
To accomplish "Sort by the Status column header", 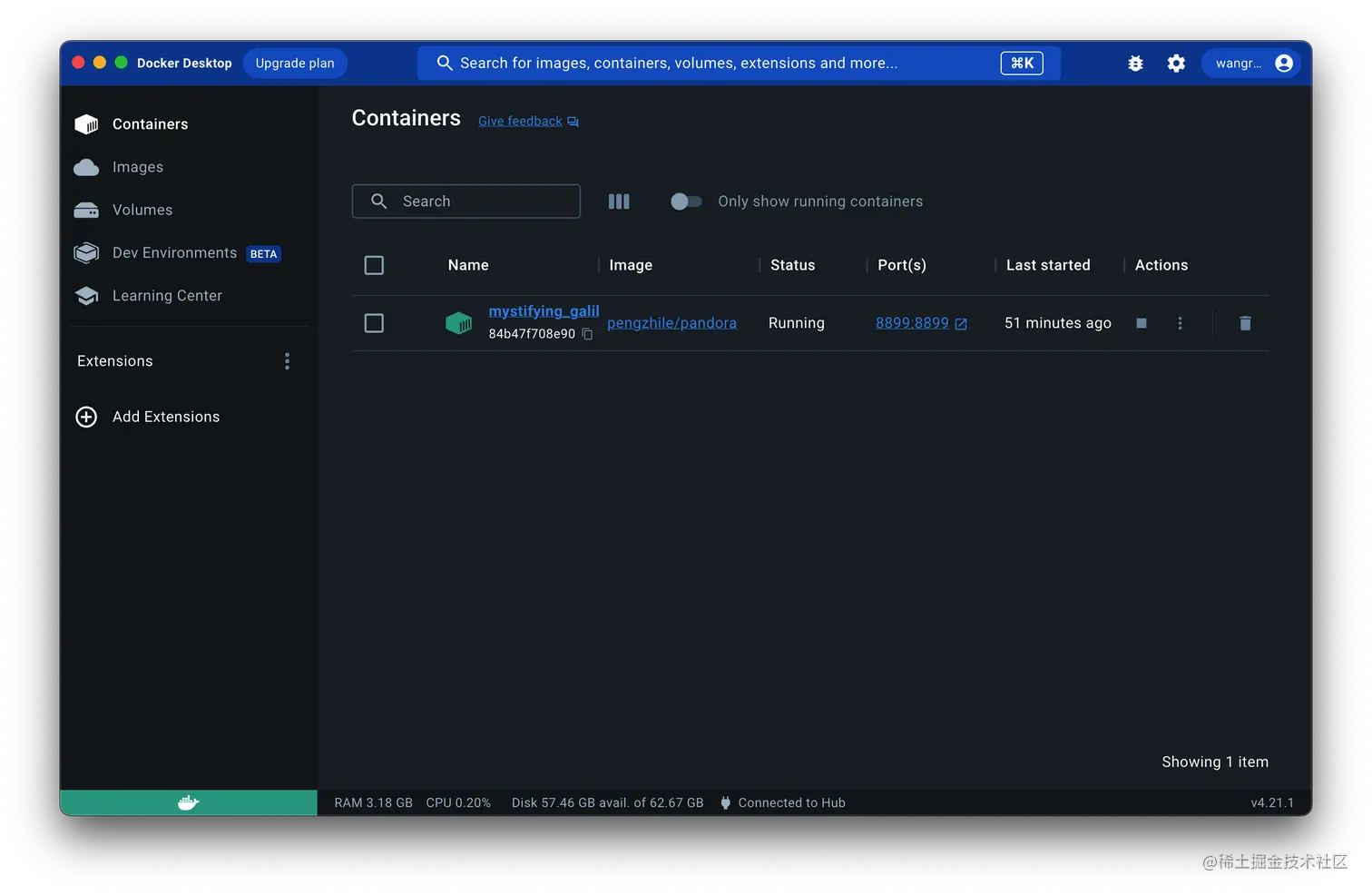I will tap(792, 265).
